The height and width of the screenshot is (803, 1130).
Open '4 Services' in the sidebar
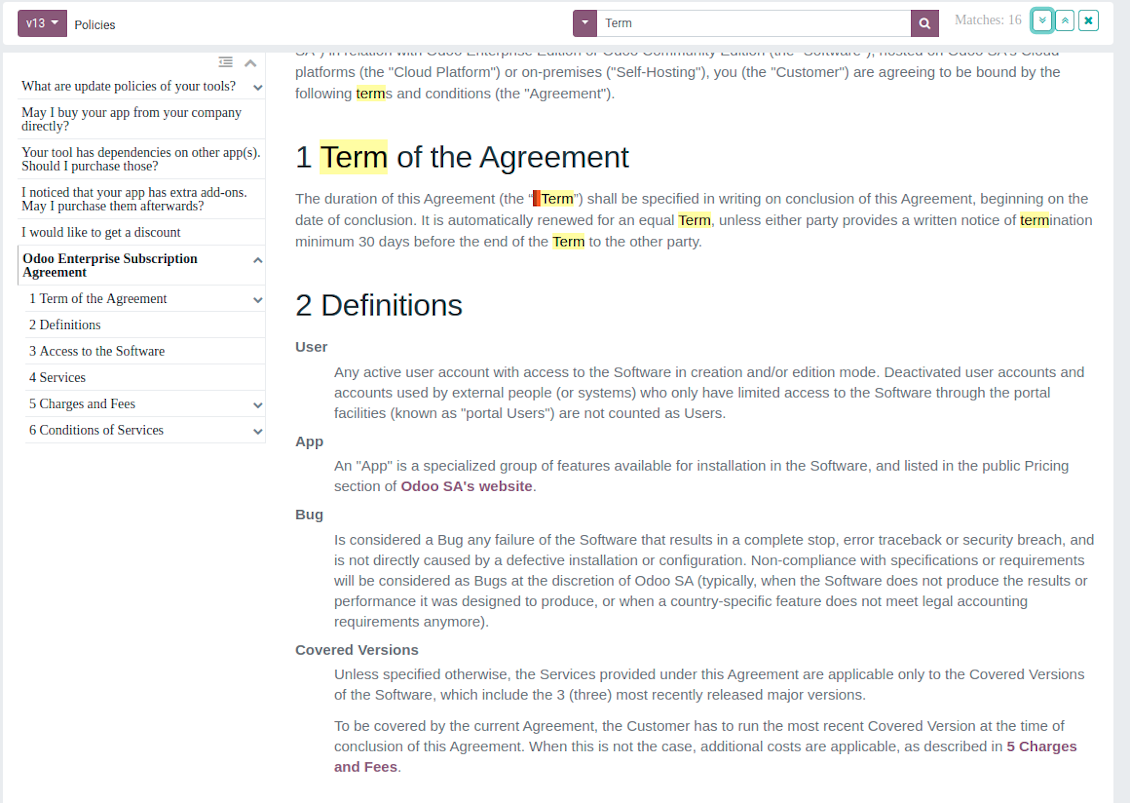[57, 378]
